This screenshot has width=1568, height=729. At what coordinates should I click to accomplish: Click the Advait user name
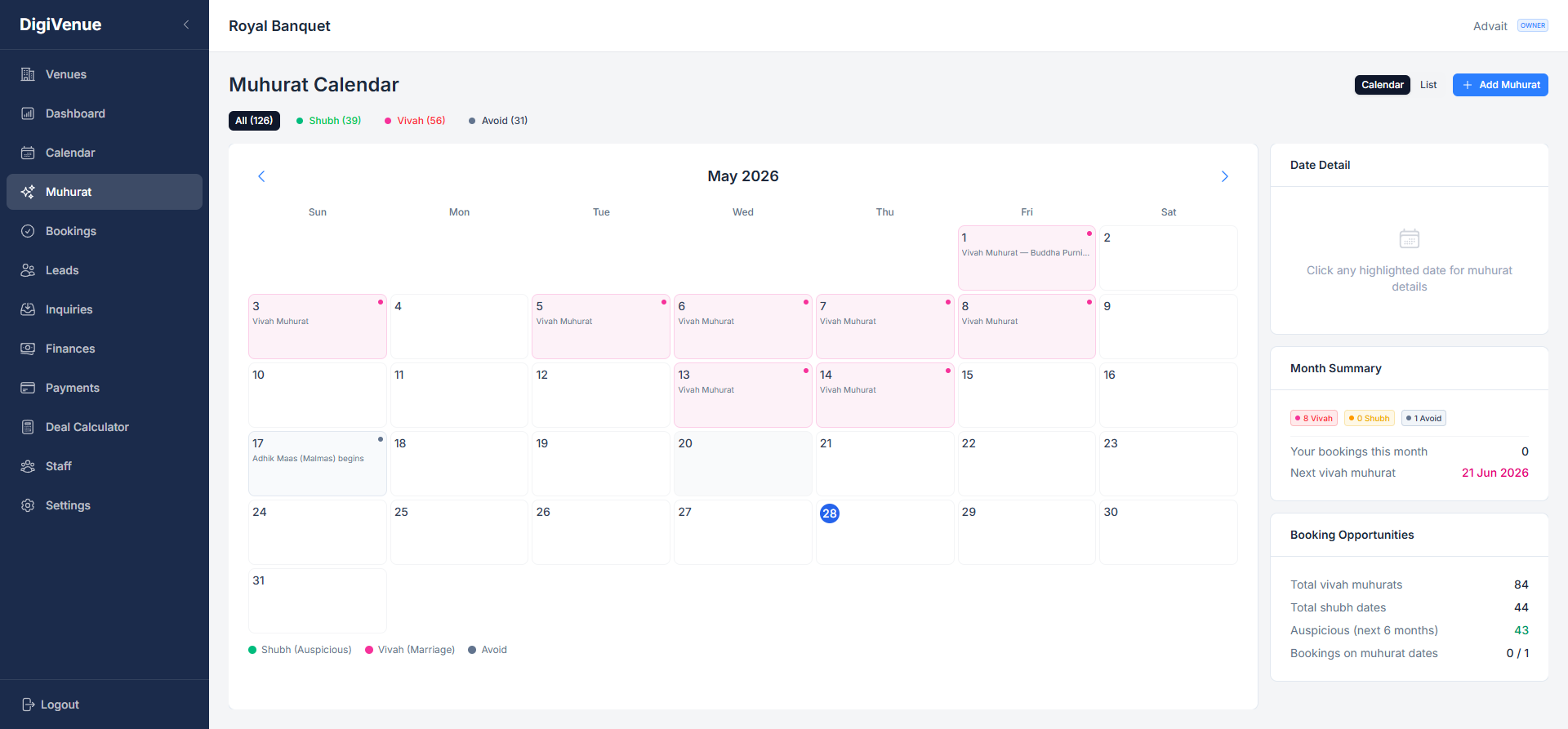click(1490, 26)
